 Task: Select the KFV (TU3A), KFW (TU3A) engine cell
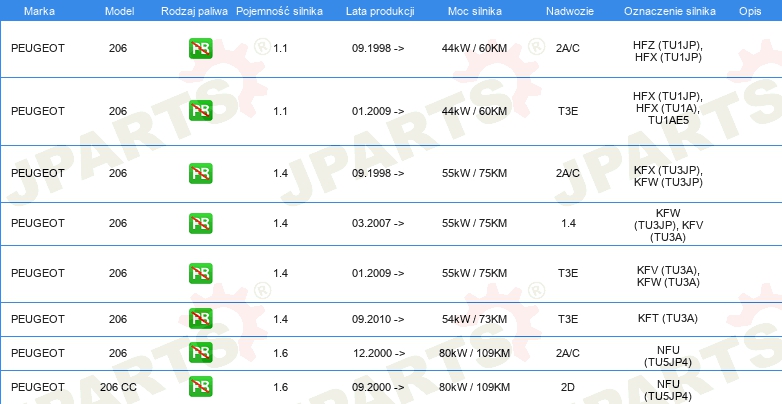pyautogui.click(x=668, y=276)
